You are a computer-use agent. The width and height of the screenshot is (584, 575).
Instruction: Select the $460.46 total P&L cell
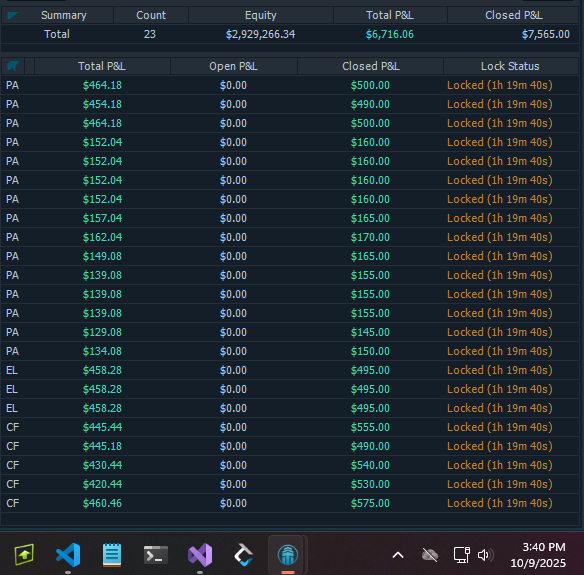(x=102, y=503)
